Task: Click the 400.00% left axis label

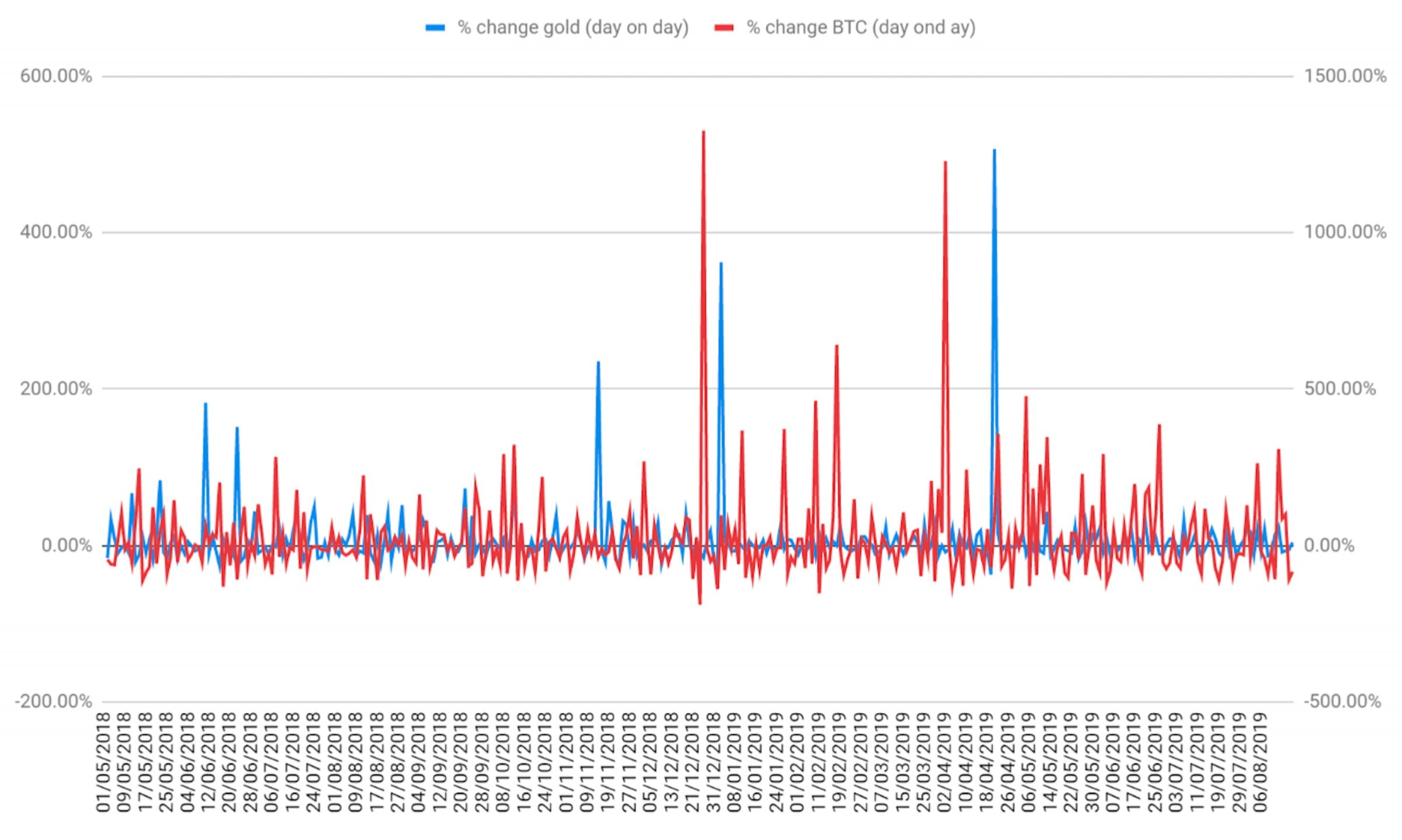Action: pos(56,232)
